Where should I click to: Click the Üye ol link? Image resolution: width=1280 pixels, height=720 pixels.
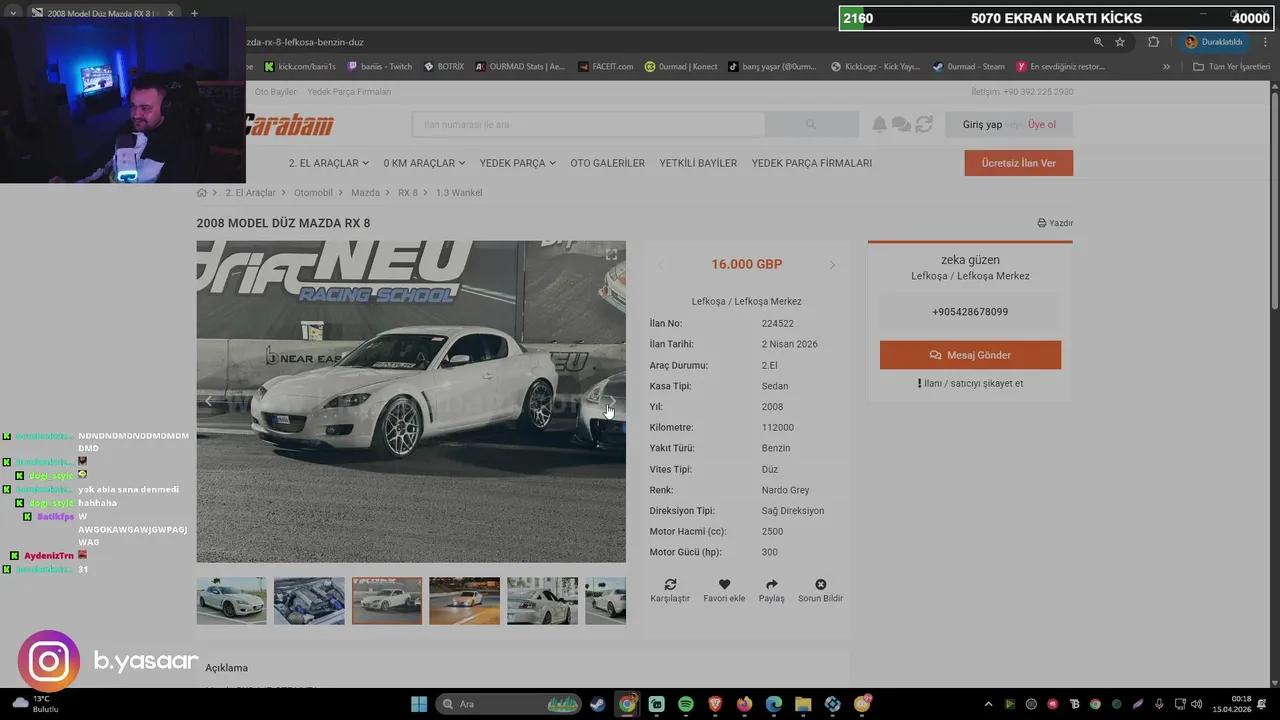point(1042,125)
